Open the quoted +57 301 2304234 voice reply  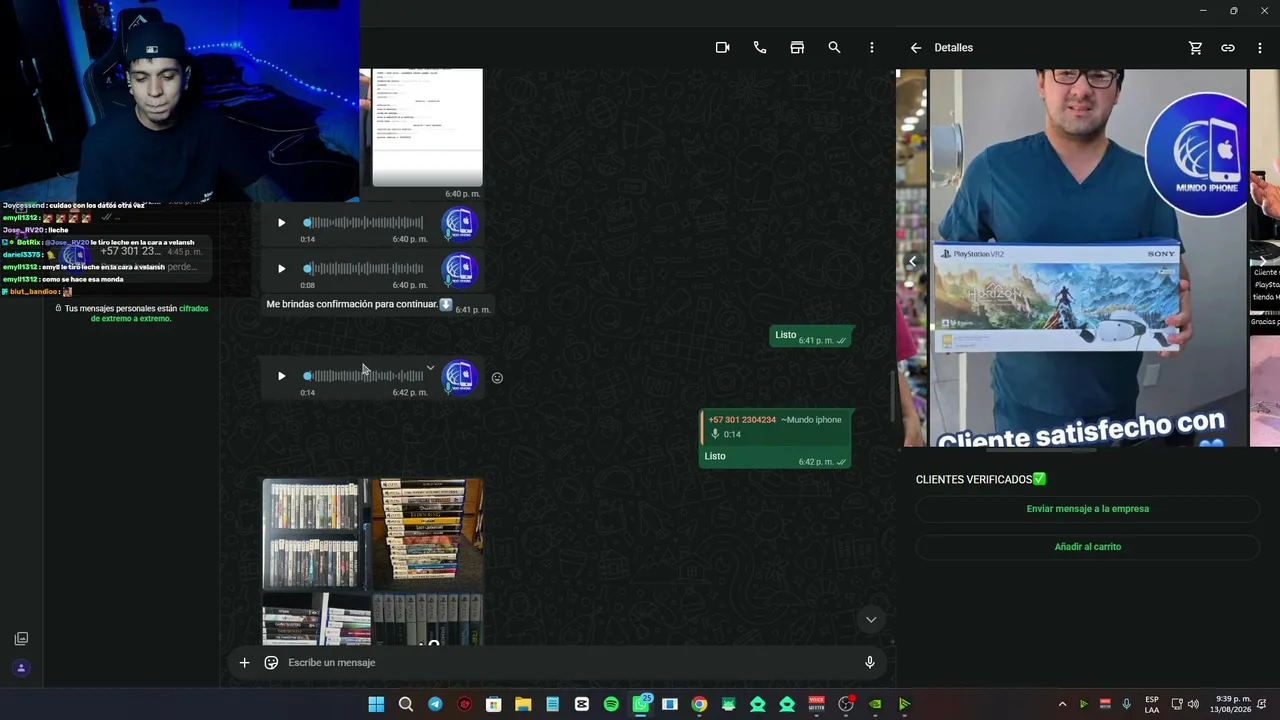(x=775, y=427)
